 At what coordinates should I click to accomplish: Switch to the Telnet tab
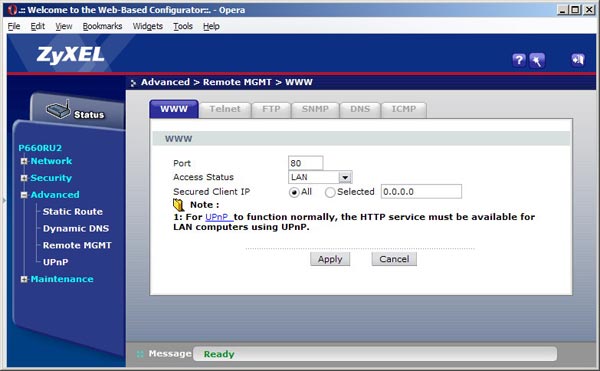coord(225,110)
